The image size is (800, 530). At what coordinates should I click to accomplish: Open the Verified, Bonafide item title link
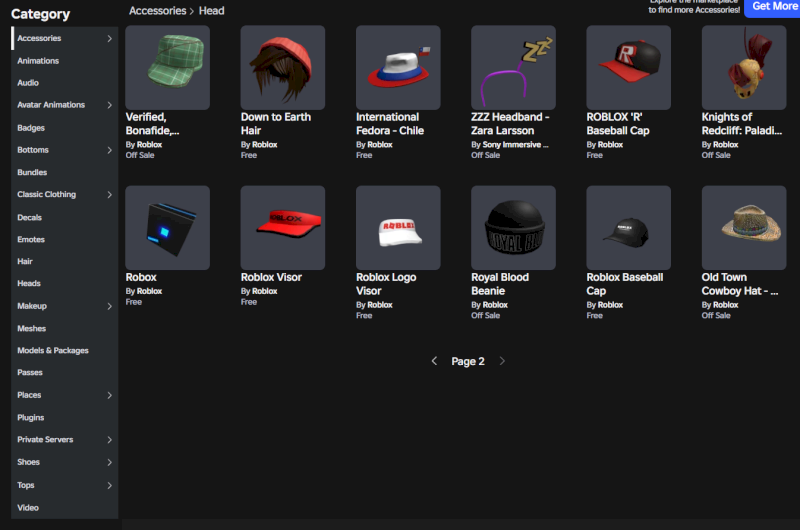(x=152, y=124)
